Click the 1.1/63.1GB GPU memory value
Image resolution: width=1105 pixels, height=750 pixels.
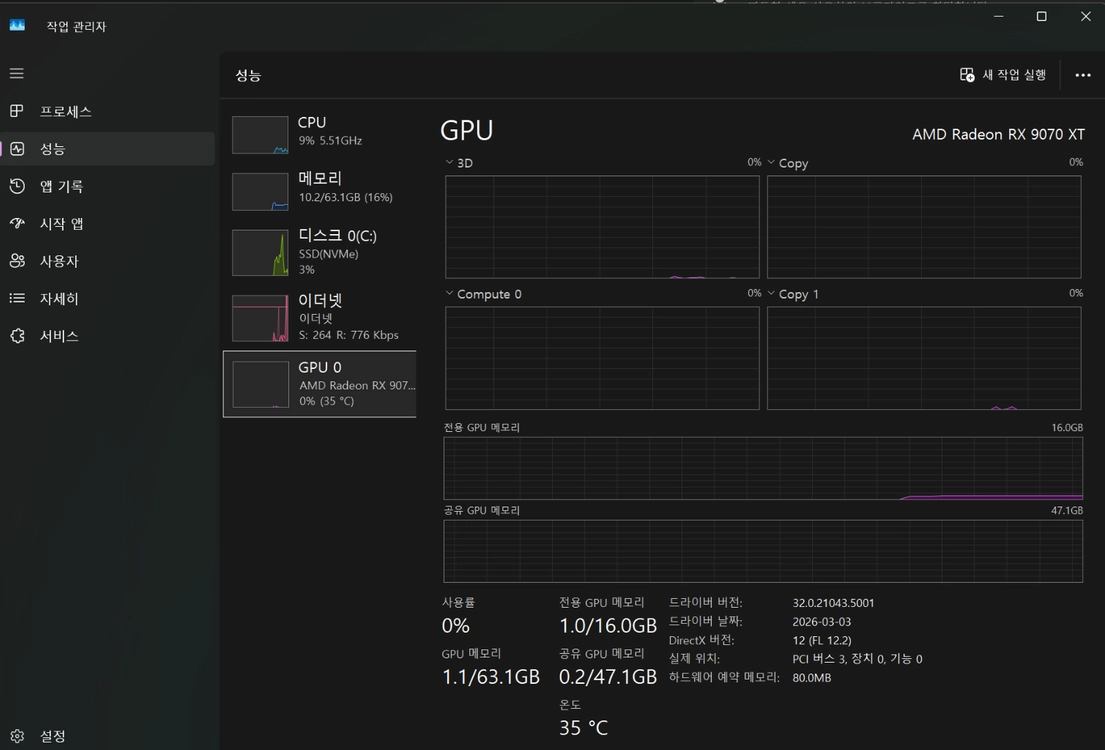point(490,677)
